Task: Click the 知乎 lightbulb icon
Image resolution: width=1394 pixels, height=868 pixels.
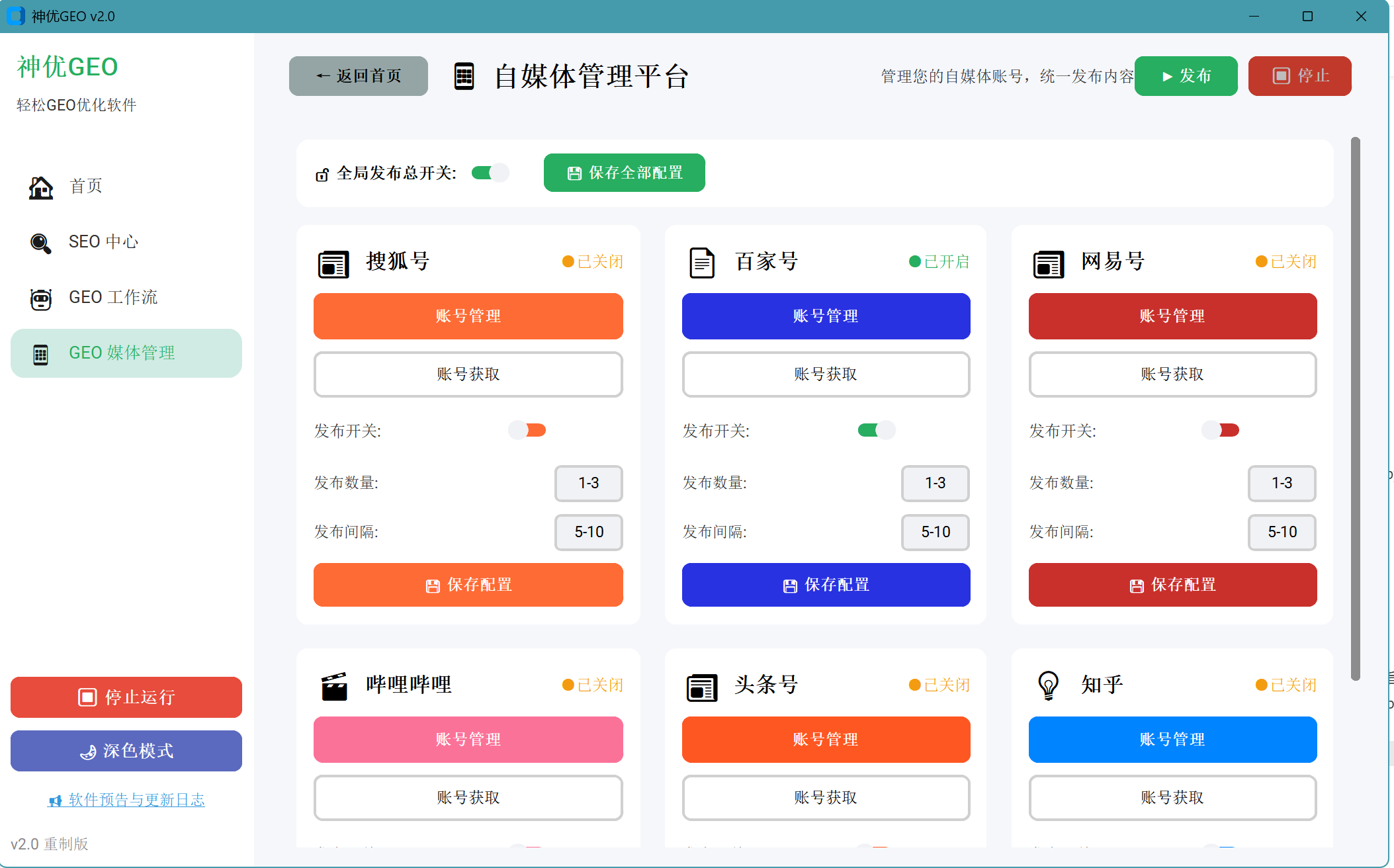Action: (1049, 685)
